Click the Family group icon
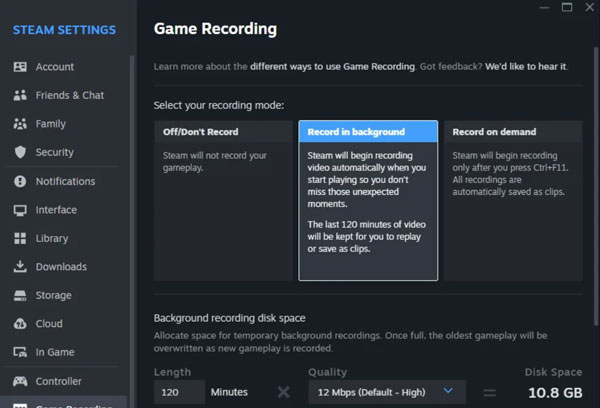The image size is (600, 408). (x=20, y=124)
